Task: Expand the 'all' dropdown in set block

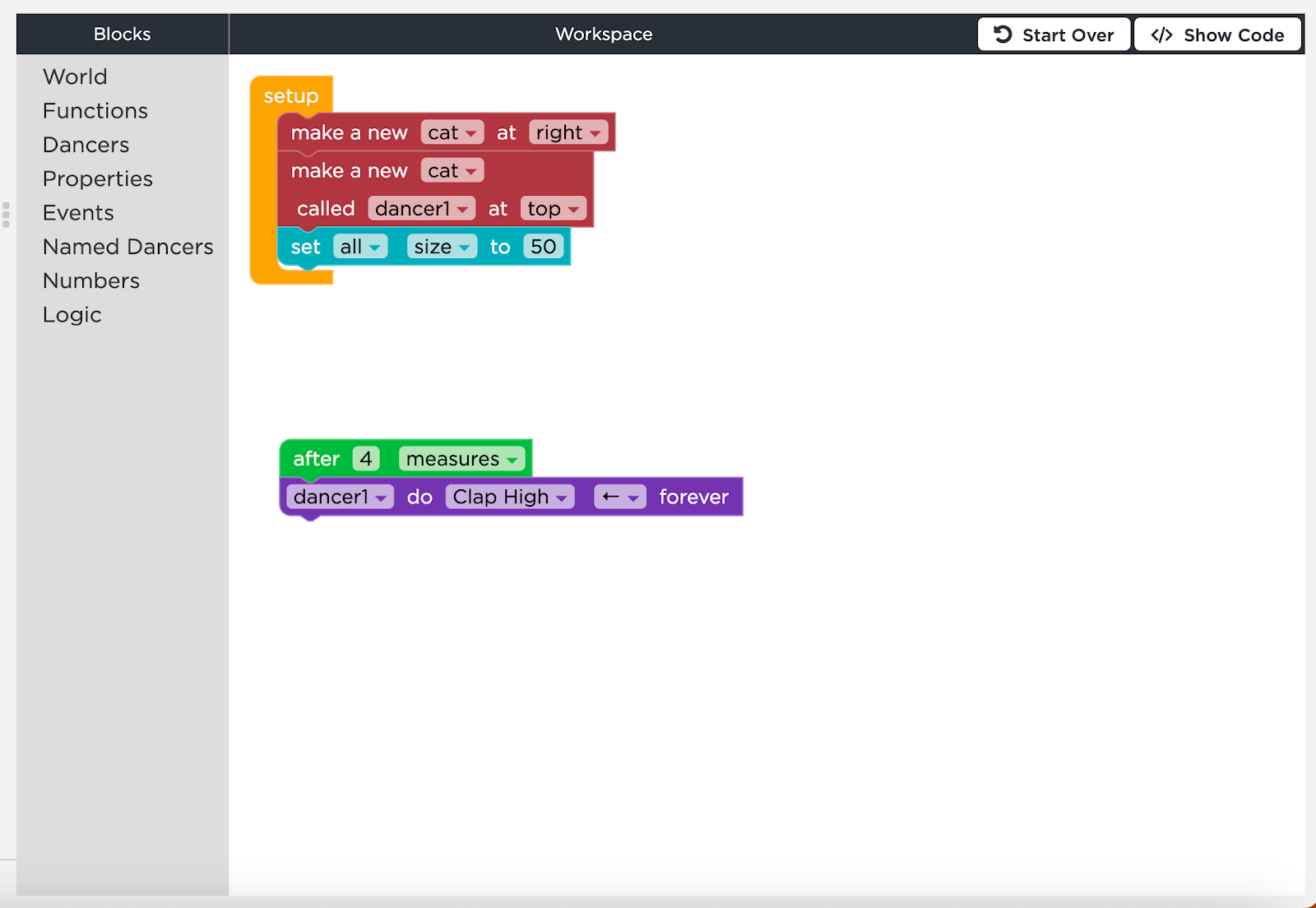Action: [360, 247]
